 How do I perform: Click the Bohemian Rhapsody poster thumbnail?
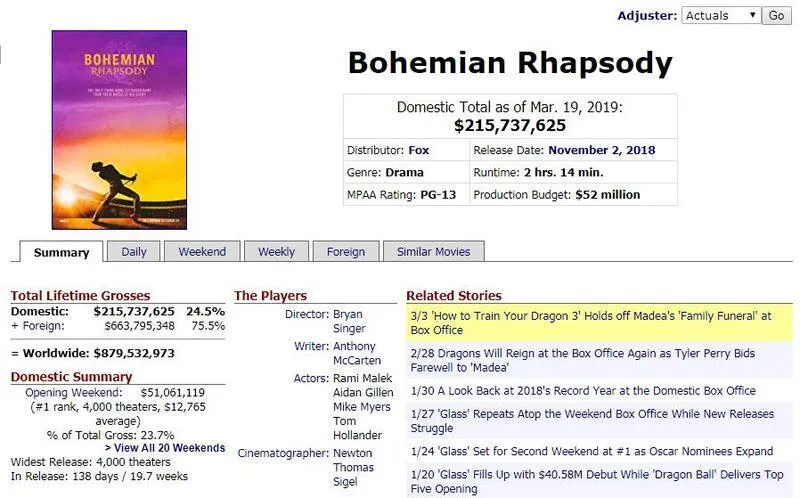[x=119, y=130]
